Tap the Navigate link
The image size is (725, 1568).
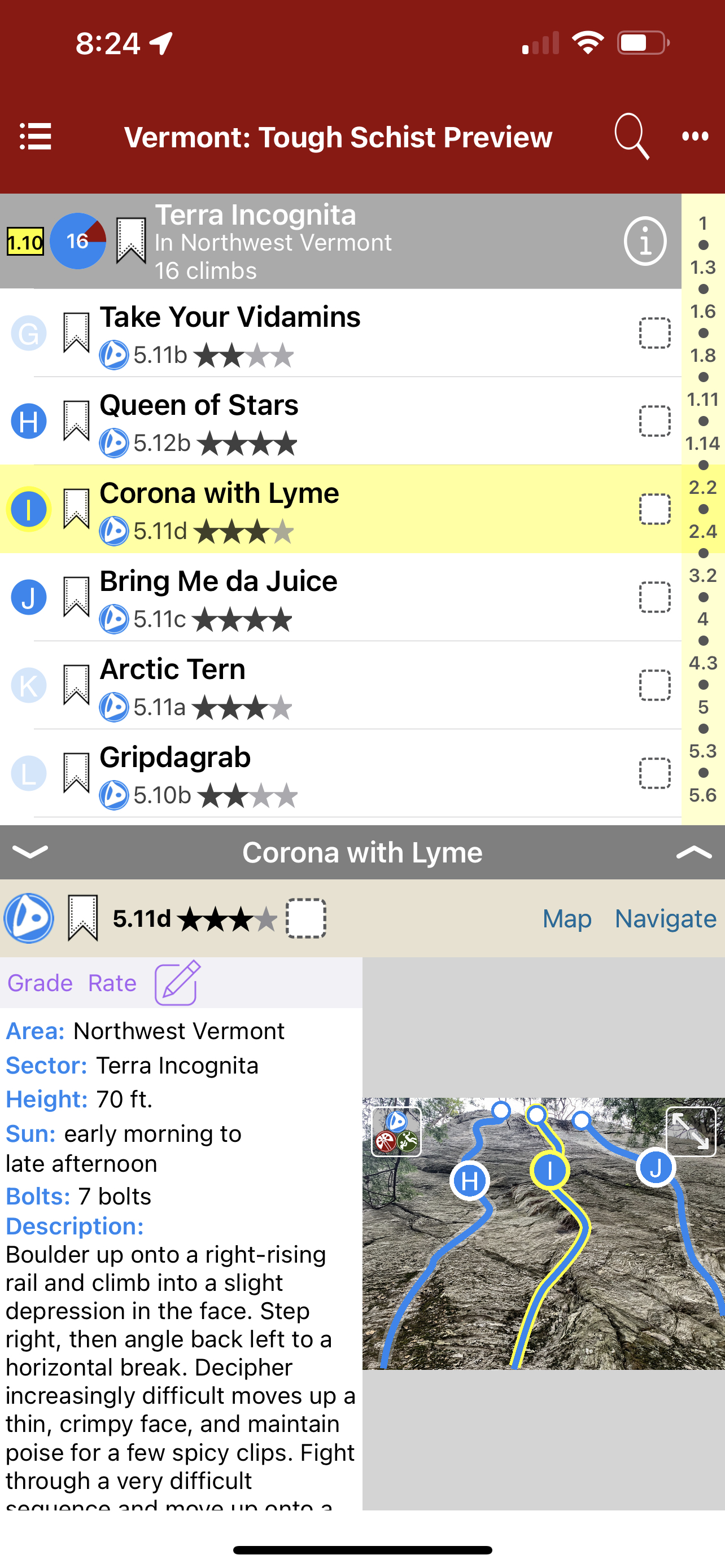[665, 918]
